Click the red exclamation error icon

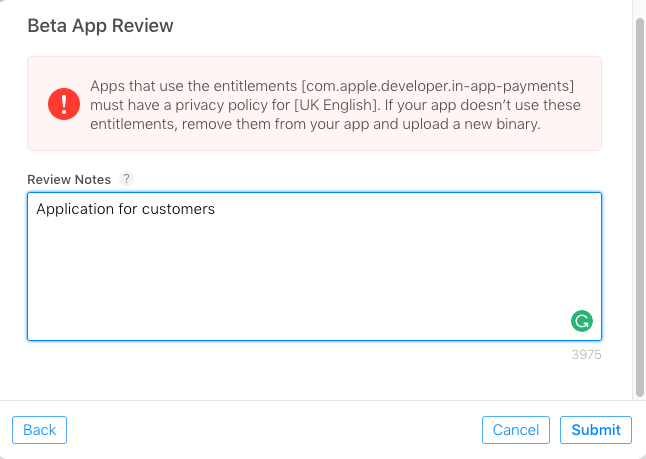click(61, 104)
